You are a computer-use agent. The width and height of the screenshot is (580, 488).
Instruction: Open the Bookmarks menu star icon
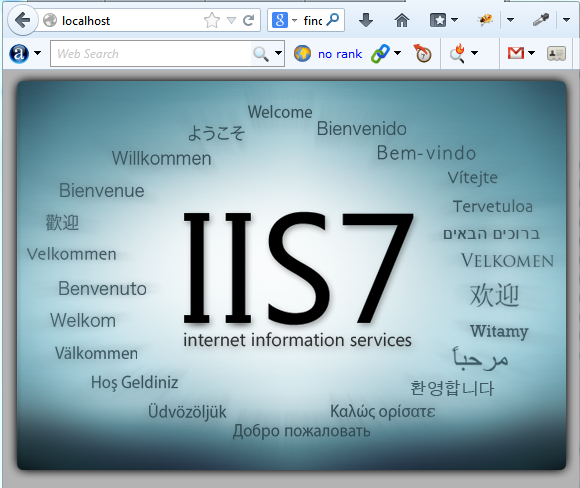click(x=438, y=20)
